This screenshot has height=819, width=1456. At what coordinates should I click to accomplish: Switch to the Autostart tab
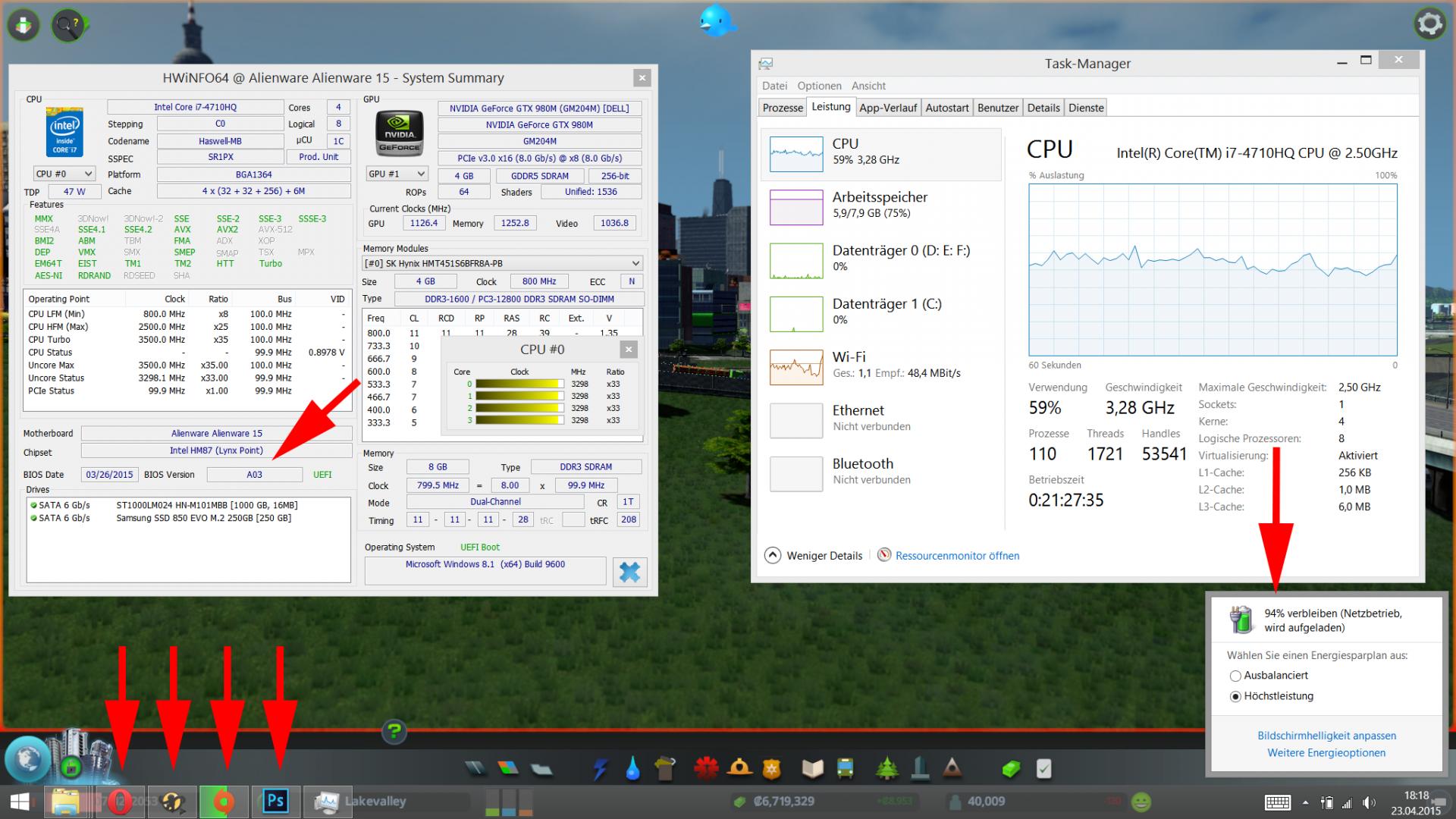click(x=947, y=108)
